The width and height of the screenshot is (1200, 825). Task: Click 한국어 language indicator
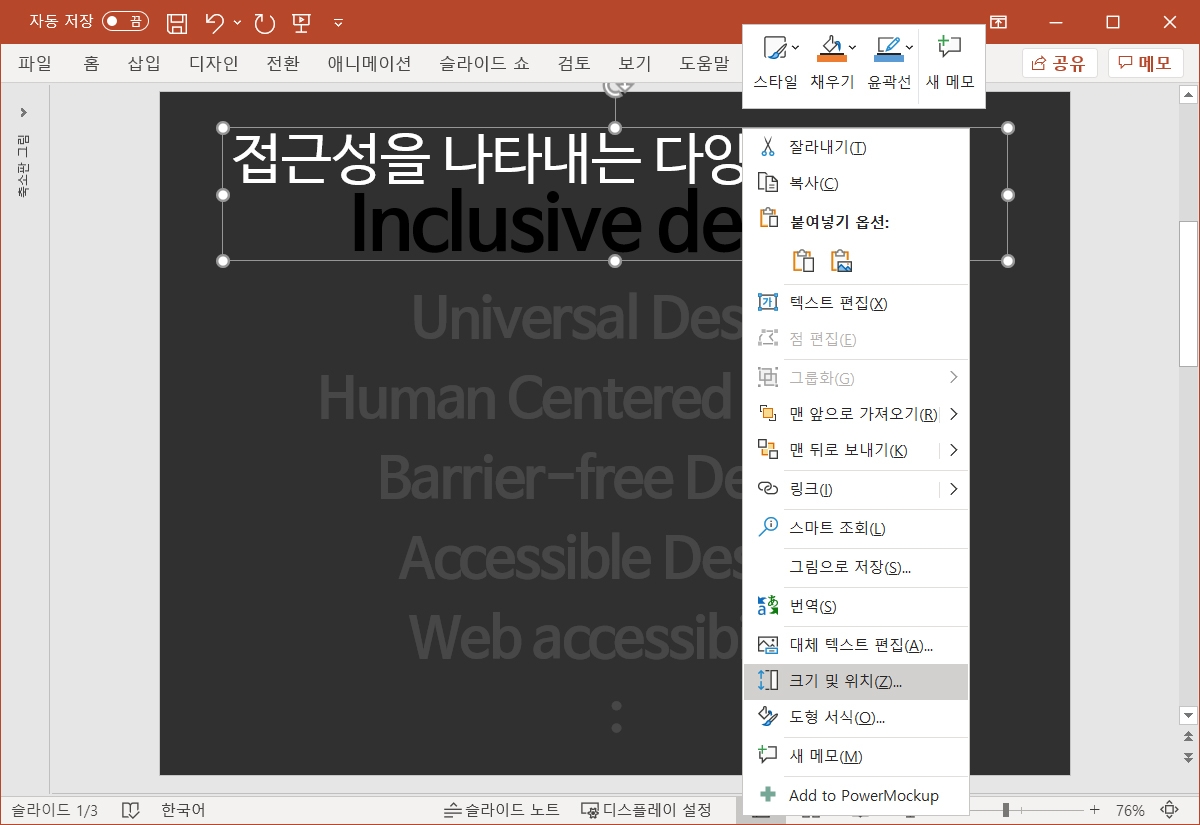point(183,810)
